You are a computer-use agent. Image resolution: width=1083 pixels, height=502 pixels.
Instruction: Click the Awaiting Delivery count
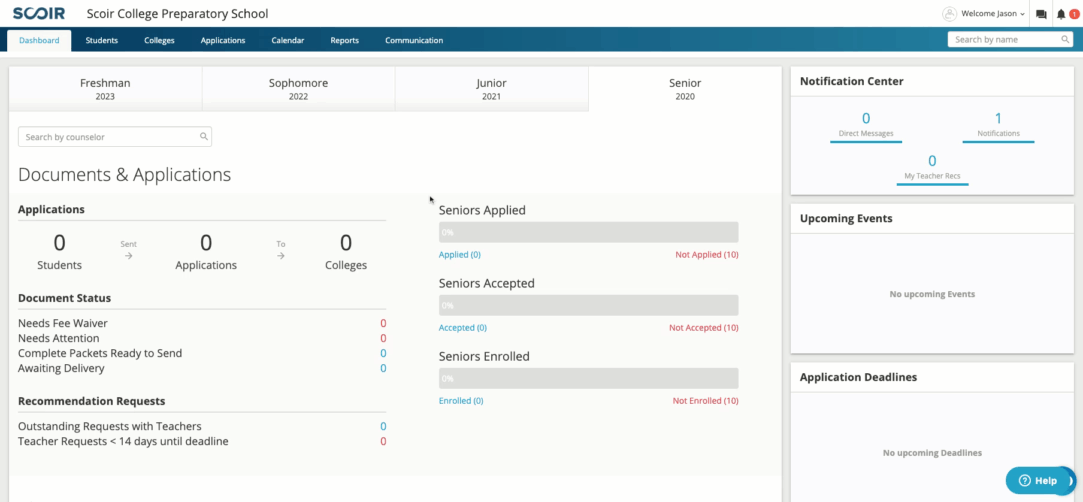[383, 369]
